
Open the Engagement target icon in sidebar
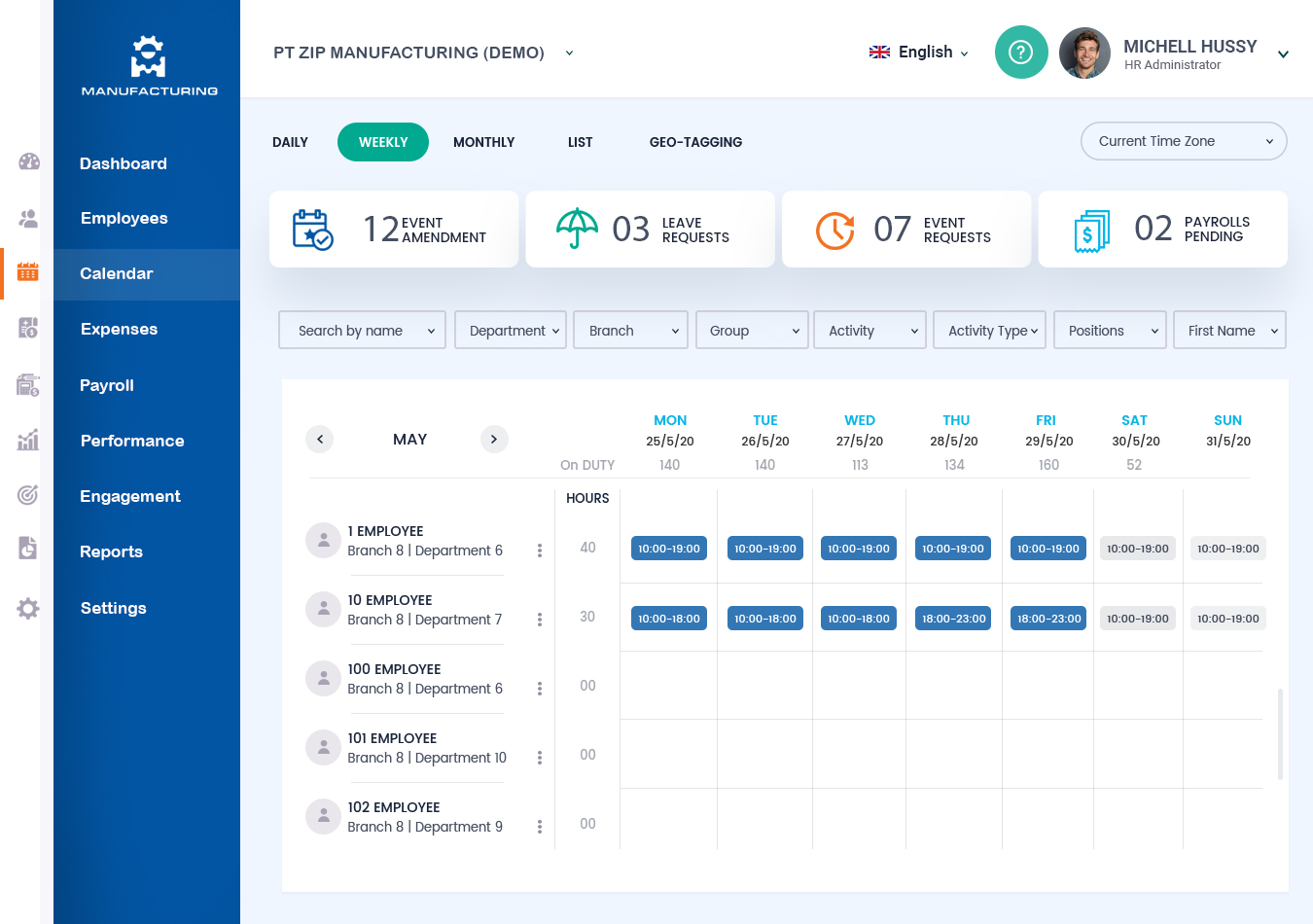(x=28, y=495)
